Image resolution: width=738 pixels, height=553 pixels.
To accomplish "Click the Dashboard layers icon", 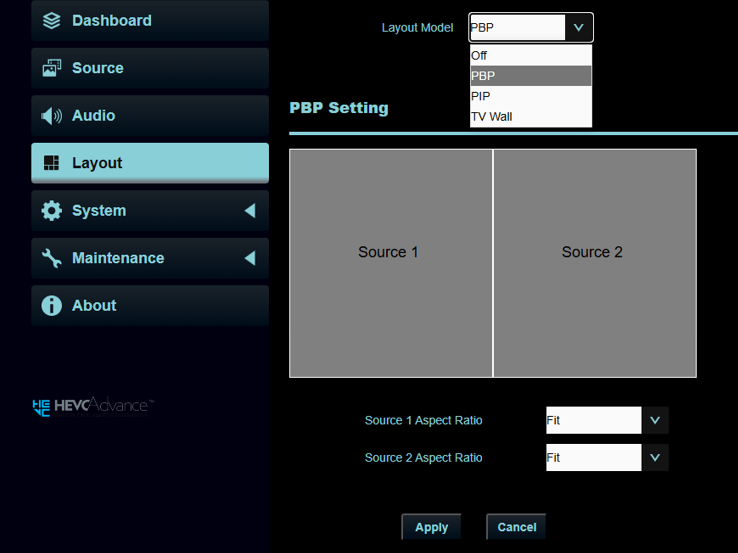I will coord(52,21).
